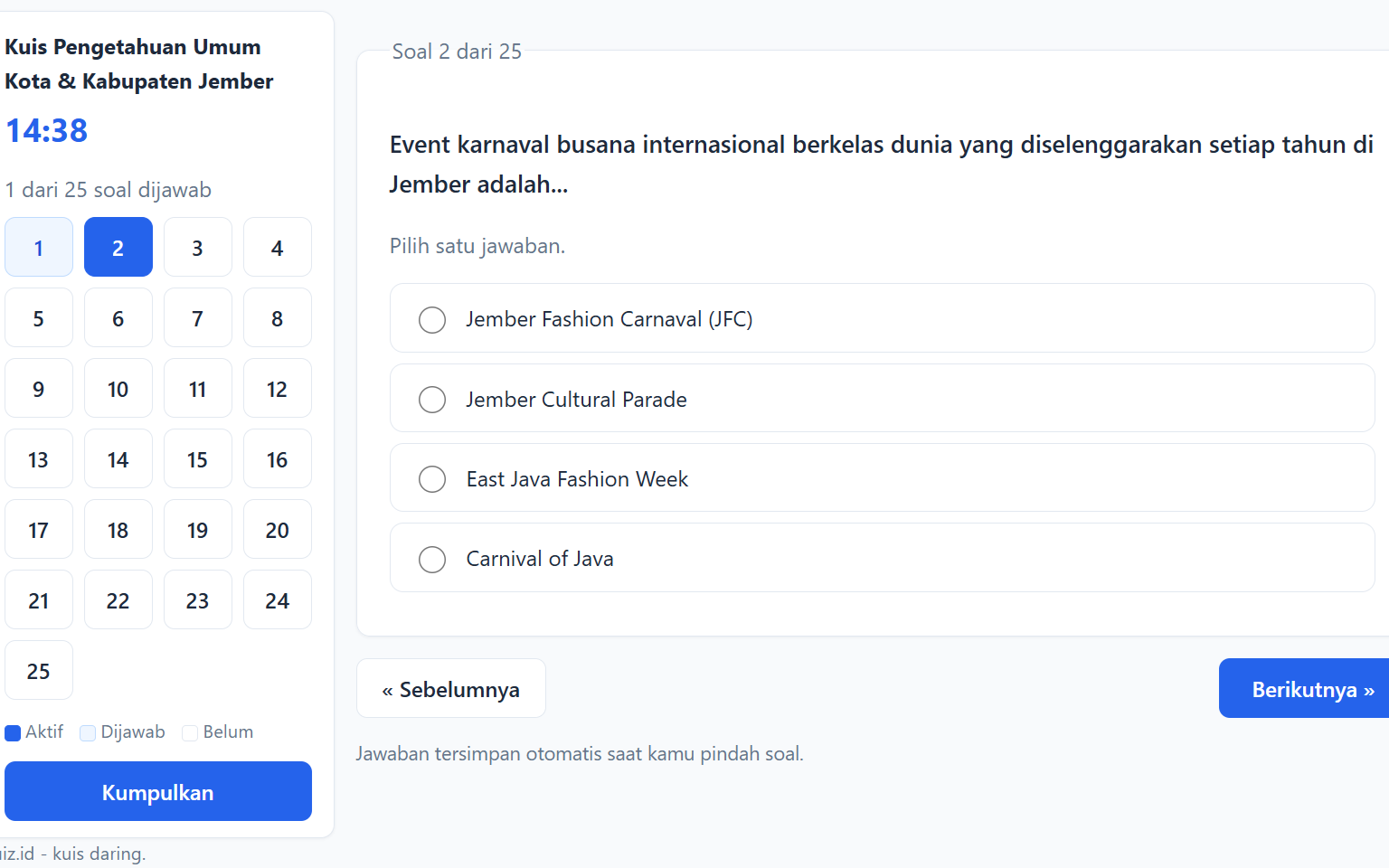Click the 14:38 countdown timer

[x=47, y=130]
